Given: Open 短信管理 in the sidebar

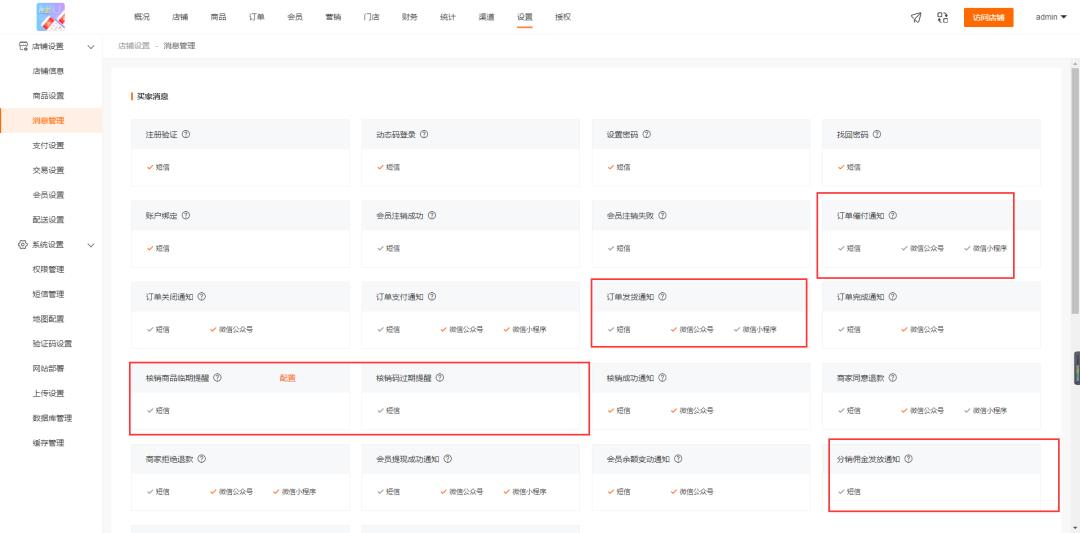Looking at the screenshot, I should (x=48, y=294).
